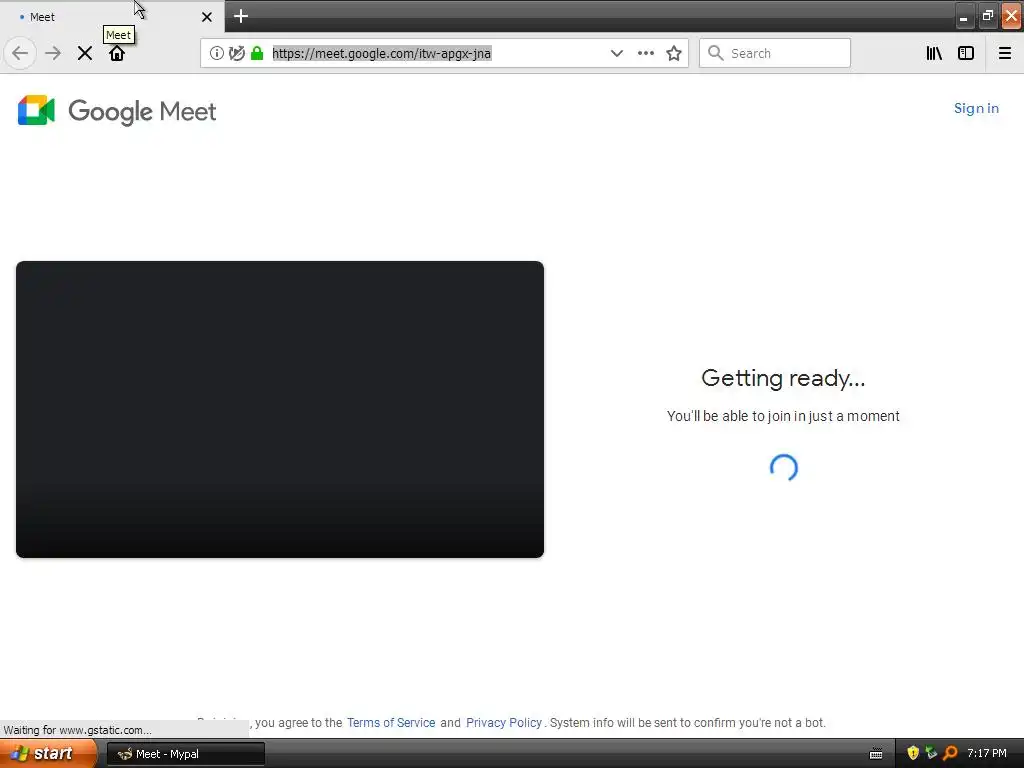Open page actions three-dot menu
The image size is (1024, 768).
pyautogui.click(x=646, y=53)
